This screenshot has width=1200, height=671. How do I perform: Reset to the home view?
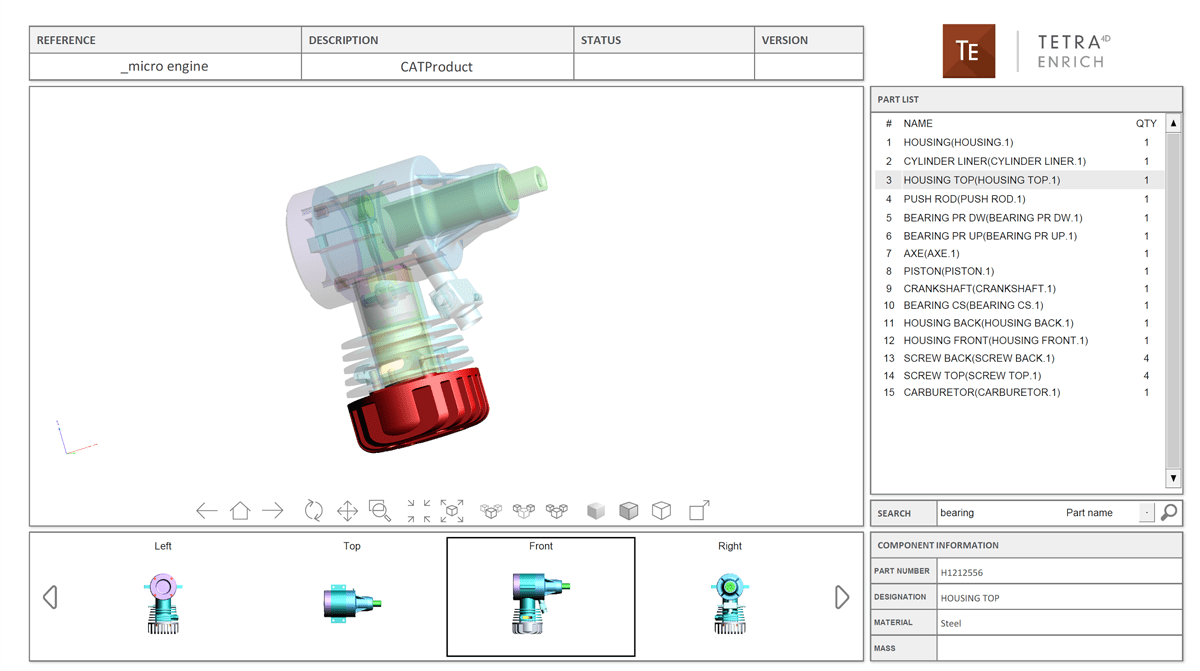tap(240, 511)
